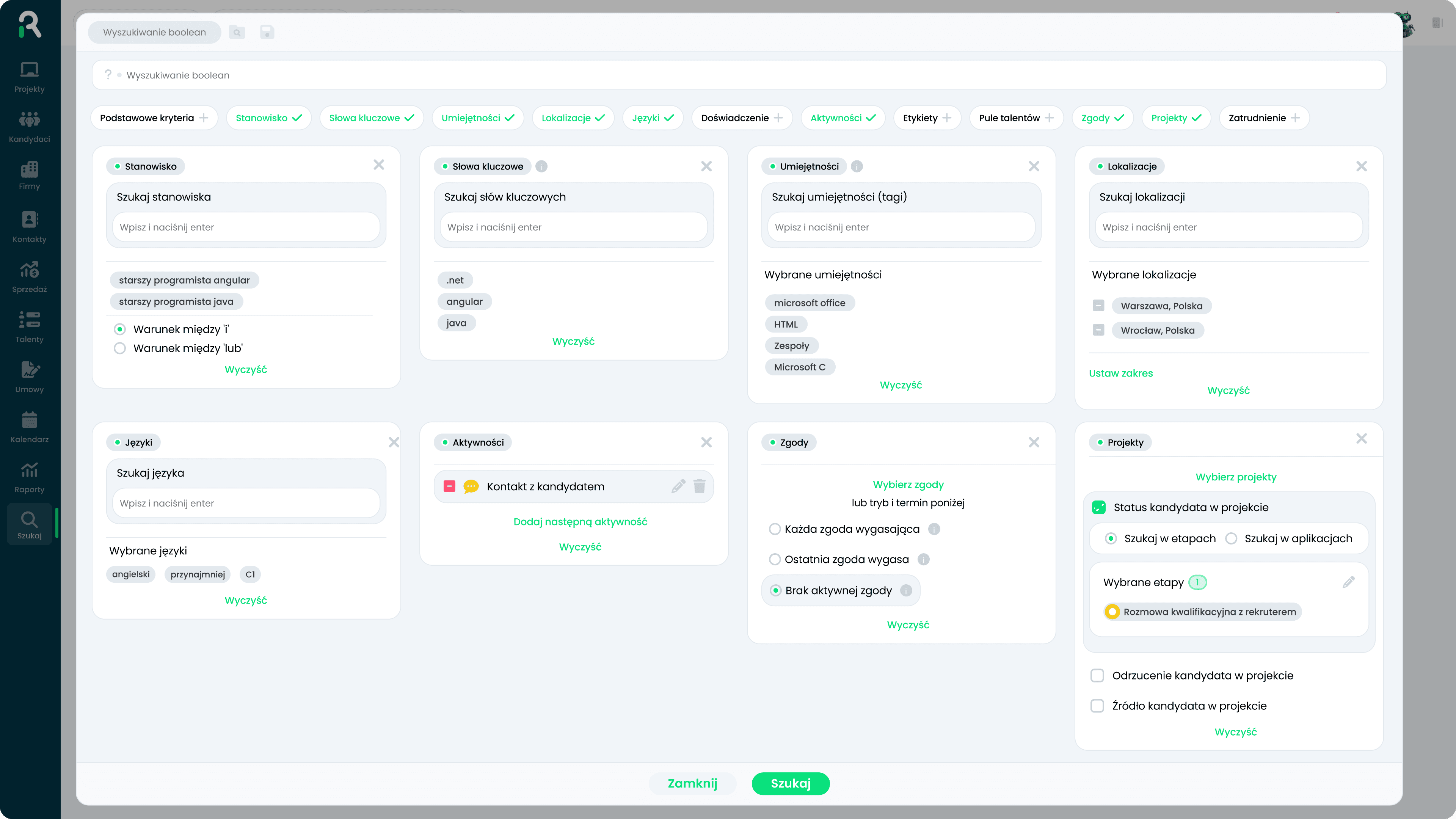The width and height of the screenshot is (1456, 819).
Task: Show info icon next to Słowa kluczowe
Action: coord(541,166)
